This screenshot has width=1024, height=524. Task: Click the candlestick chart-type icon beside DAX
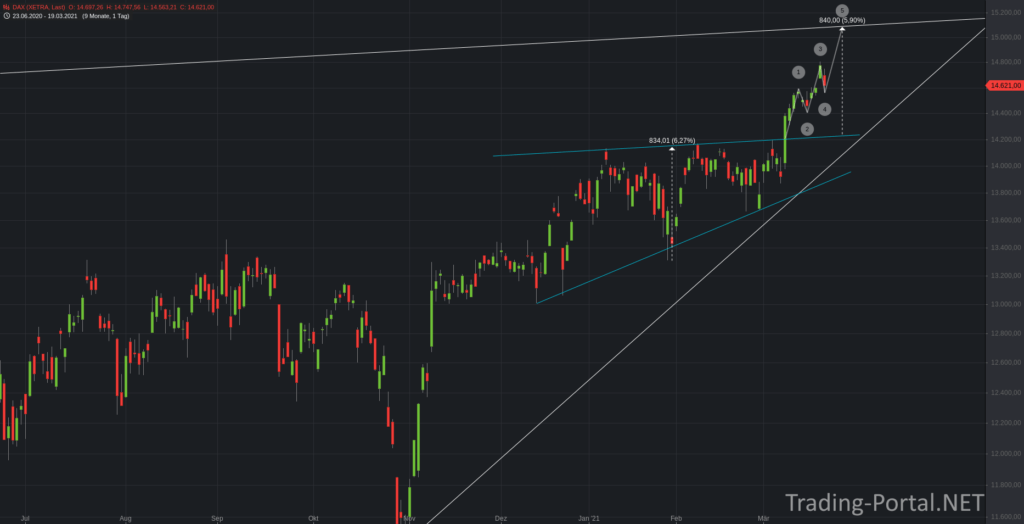6,7
